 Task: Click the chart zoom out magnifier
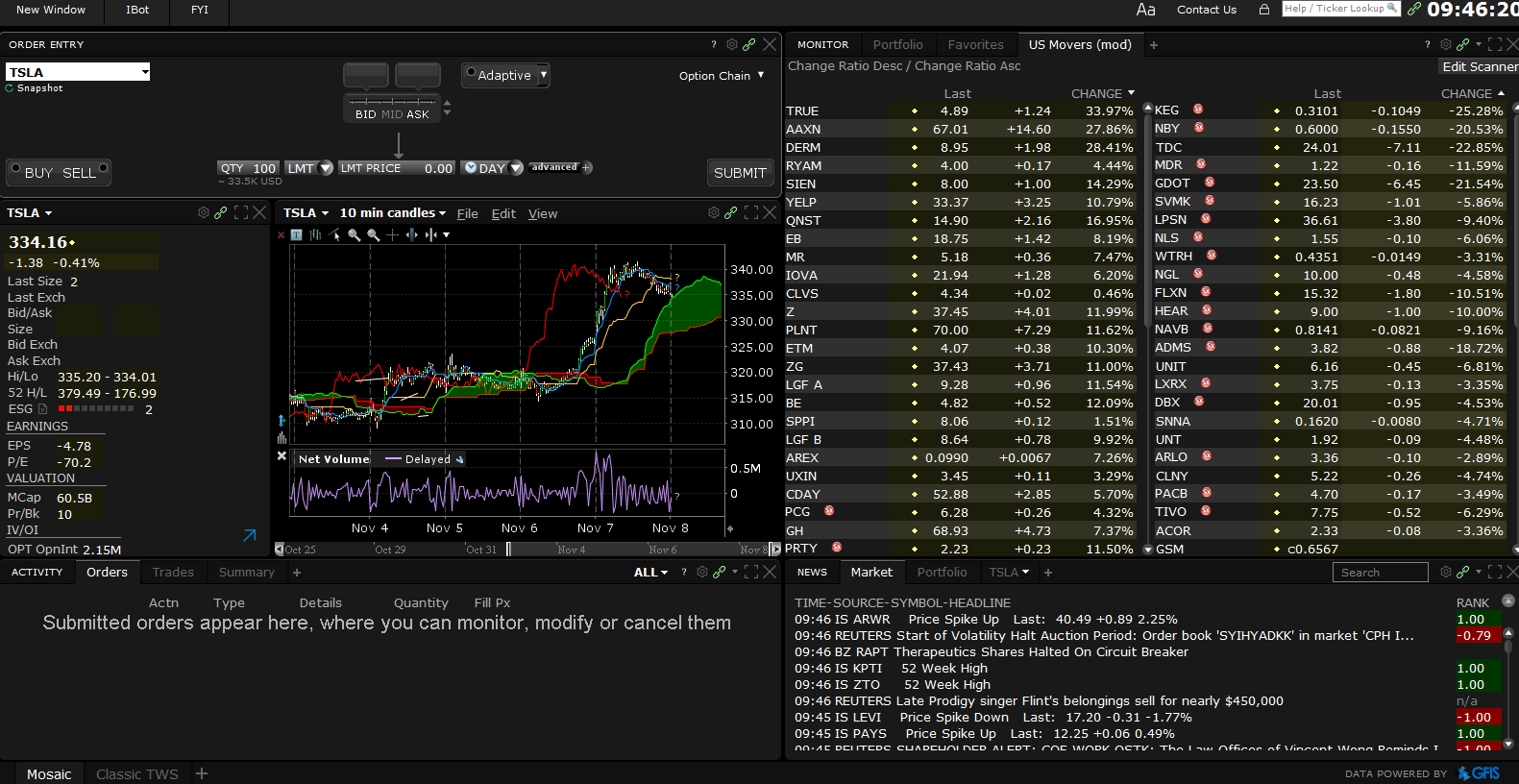374,234
